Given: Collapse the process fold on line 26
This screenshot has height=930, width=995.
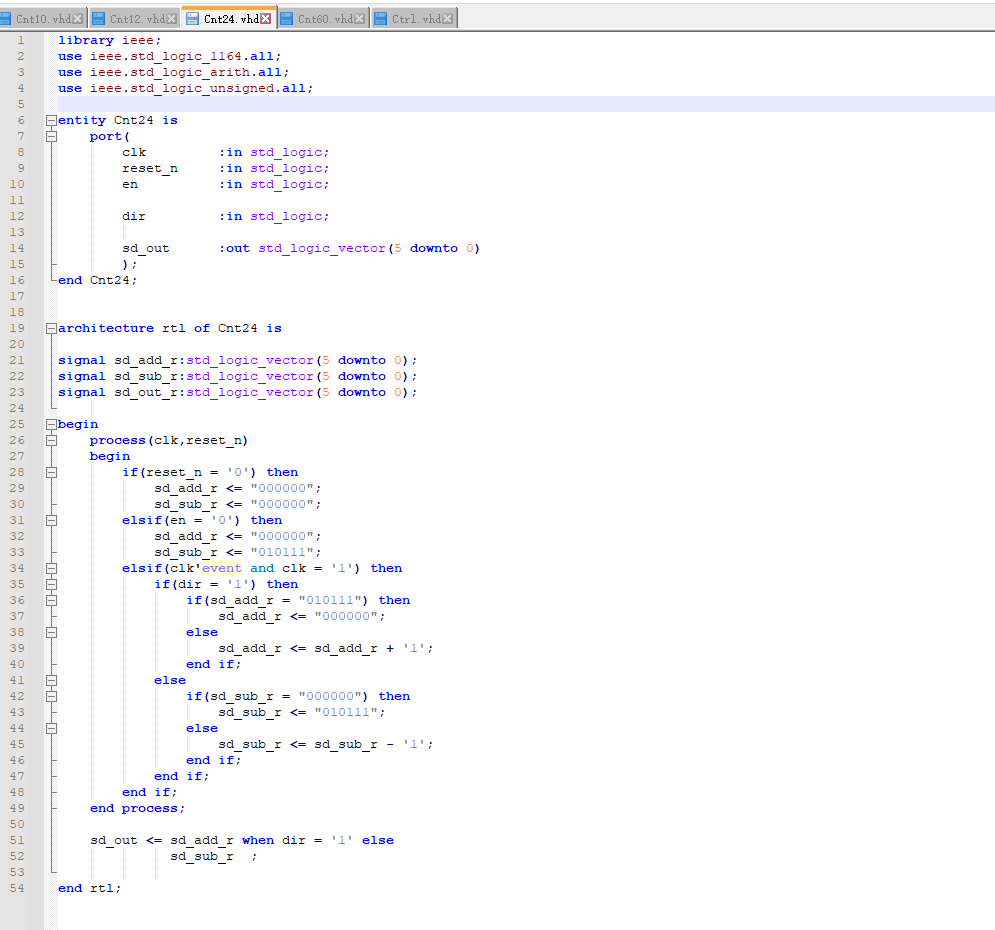Looking at the screenshot, I should [x=51, y=440].
